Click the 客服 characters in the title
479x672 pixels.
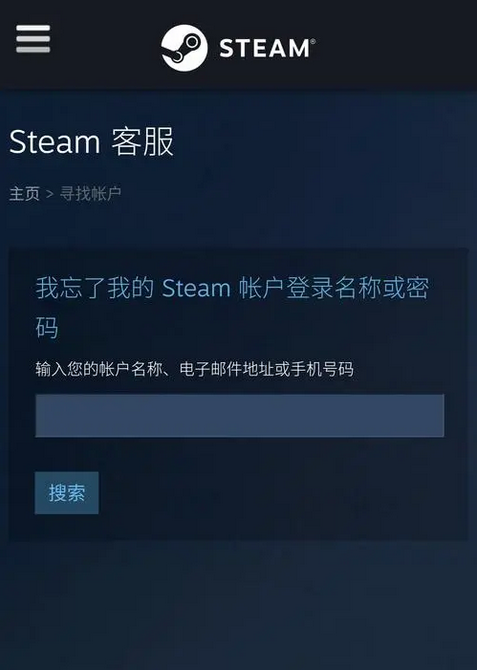click(x=142, y=142)
